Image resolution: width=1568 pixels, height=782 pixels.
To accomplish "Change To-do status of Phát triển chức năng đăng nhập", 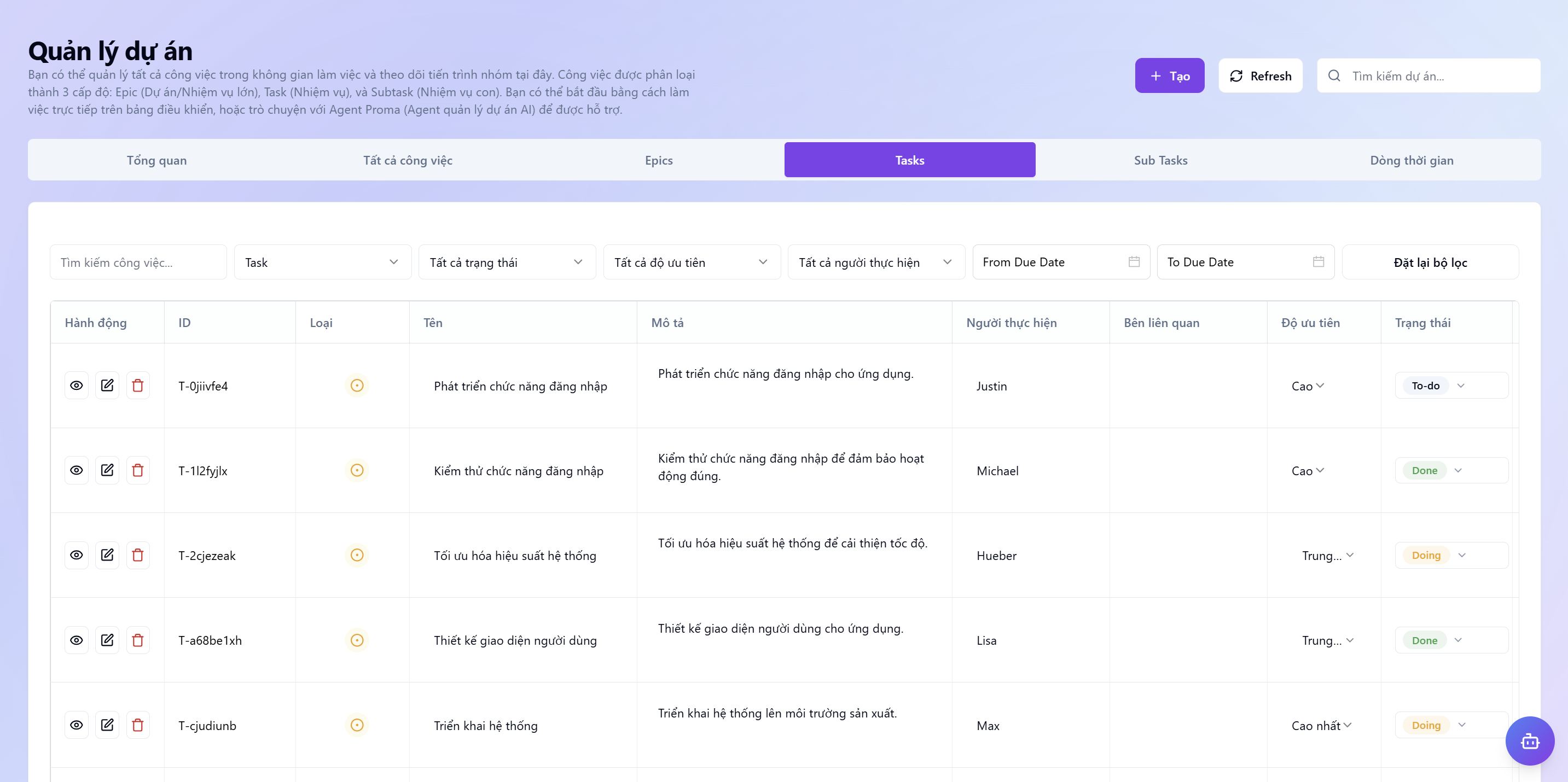I will coord(1451,385).
